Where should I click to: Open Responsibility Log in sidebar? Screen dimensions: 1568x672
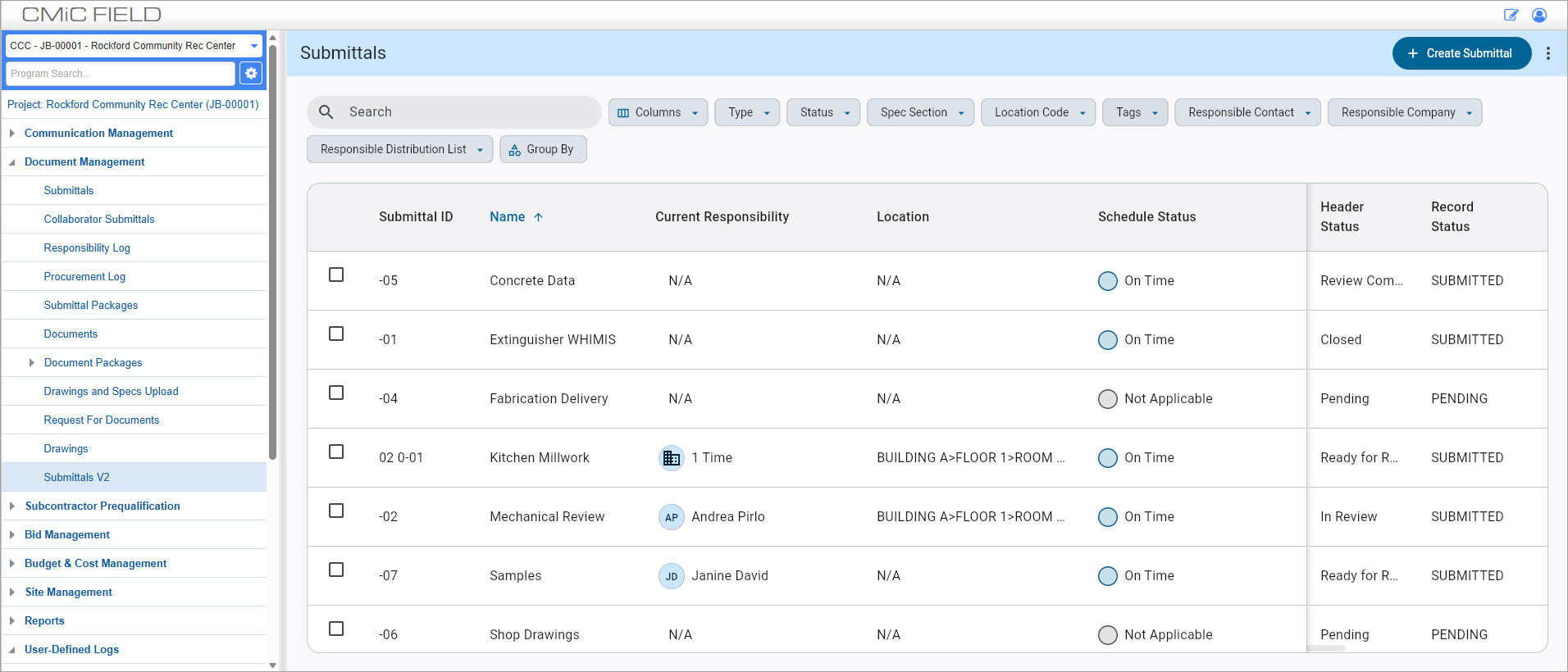87,247
